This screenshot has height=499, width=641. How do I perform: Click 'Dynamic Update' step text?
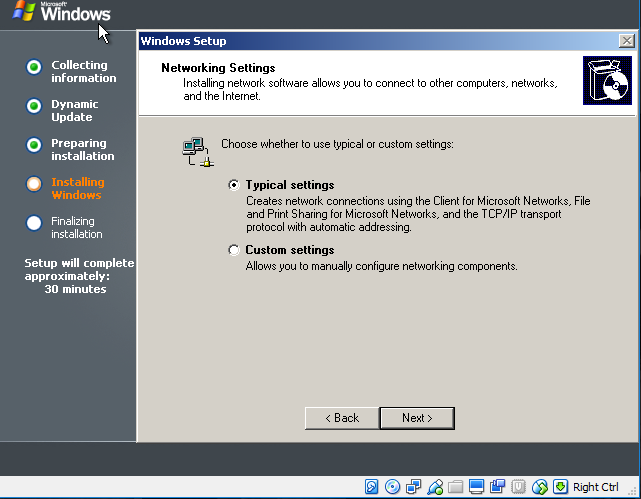click(x=74, y=111)
